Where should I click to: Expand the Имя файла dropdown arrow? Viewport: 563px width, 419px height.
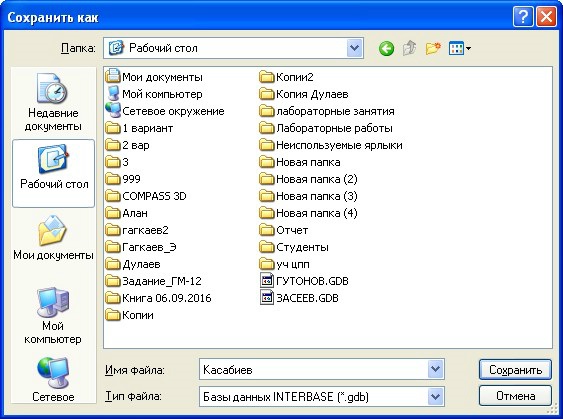(x=435, y=369)
